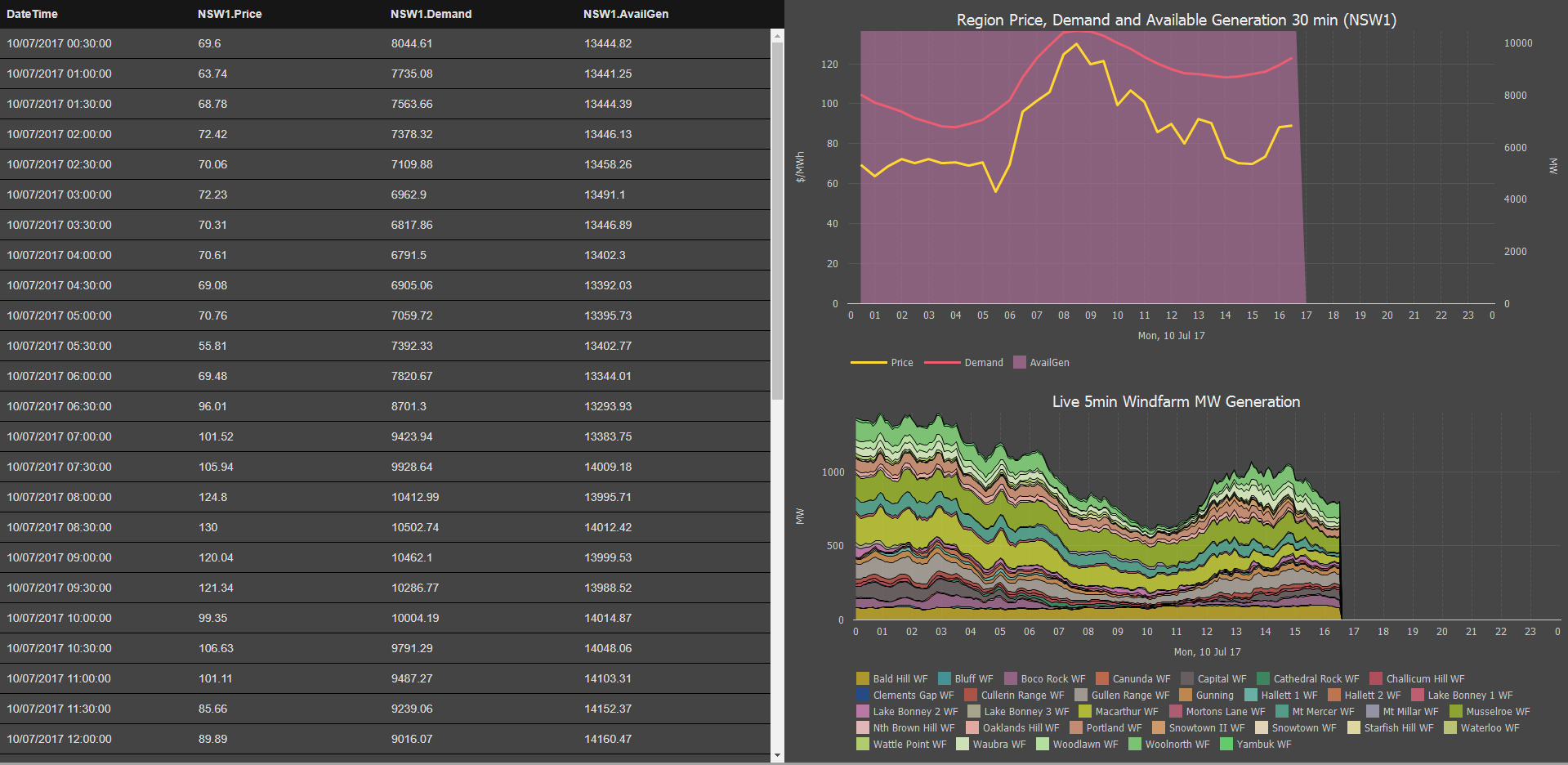
Task: Click the Yambuk WF legend item
Action: [1256, 745]
